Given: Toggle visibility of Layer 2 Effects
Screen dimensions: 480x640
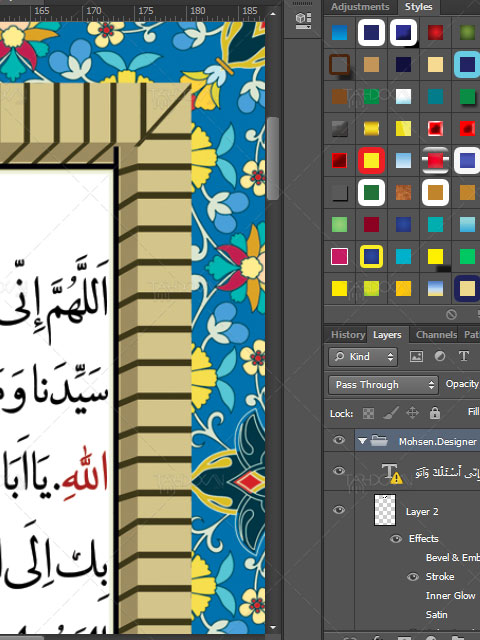Looking at the screenshot, I should tap(396, 539).
